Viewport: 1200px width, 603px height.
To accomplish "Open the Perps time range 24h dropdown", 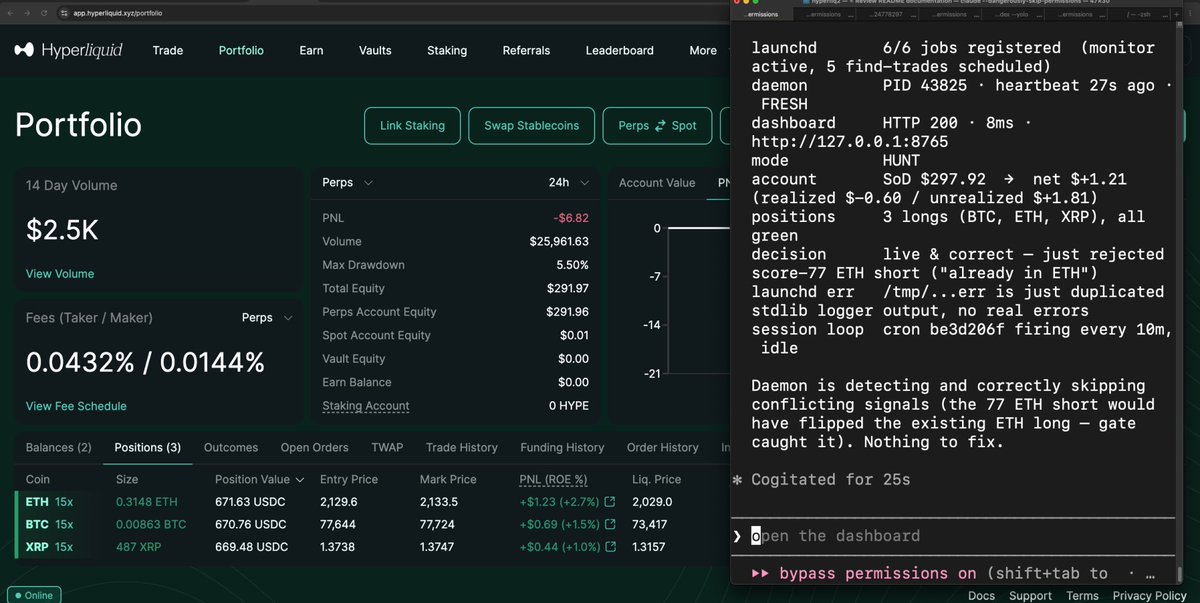I will [569, 183].
